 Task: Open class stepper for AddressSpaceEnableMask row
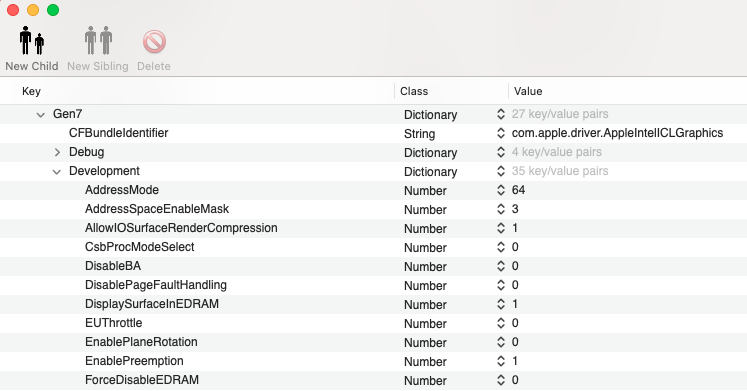(x=501, y=210)
